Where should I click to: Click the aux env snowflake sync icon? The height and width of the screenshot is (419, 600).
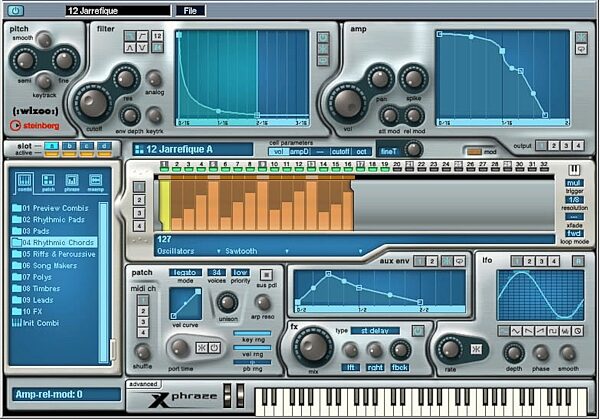[x=447, y=261]
